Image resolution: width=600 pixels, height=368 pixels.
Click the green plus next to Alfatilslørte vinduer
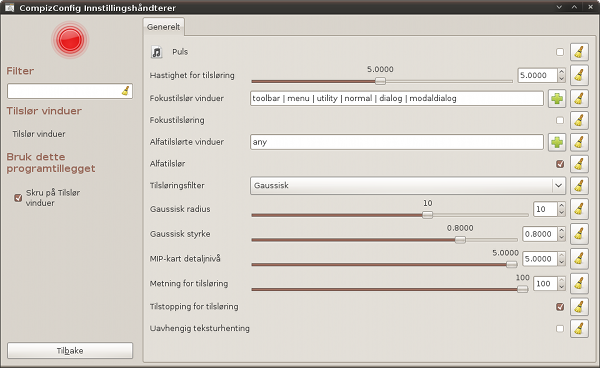click(x=557, y=142)
